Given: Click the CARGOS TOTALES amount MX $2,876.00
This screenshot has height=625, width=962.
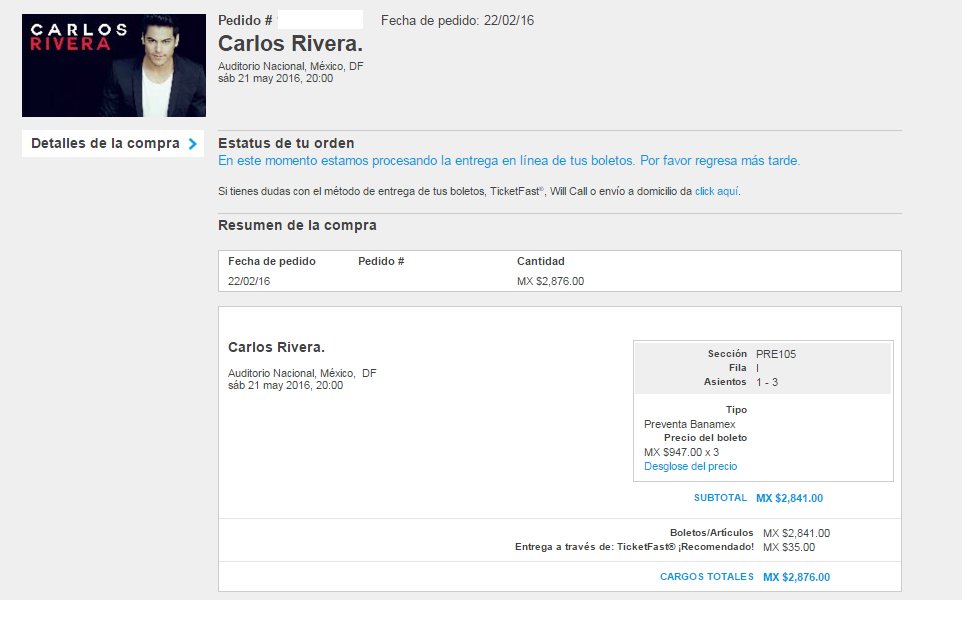Looking at the screenshot, I should (796, 577).
